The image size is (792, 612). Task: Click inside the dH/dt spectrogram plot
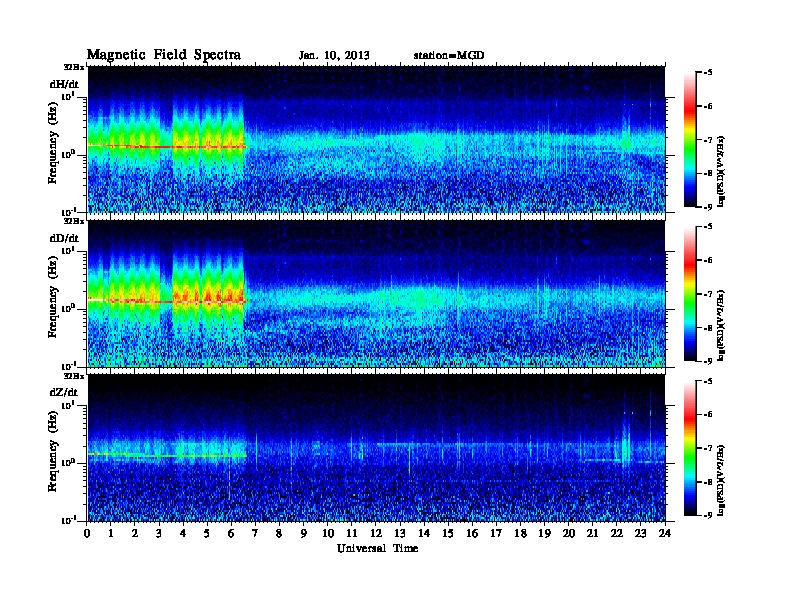376,139
